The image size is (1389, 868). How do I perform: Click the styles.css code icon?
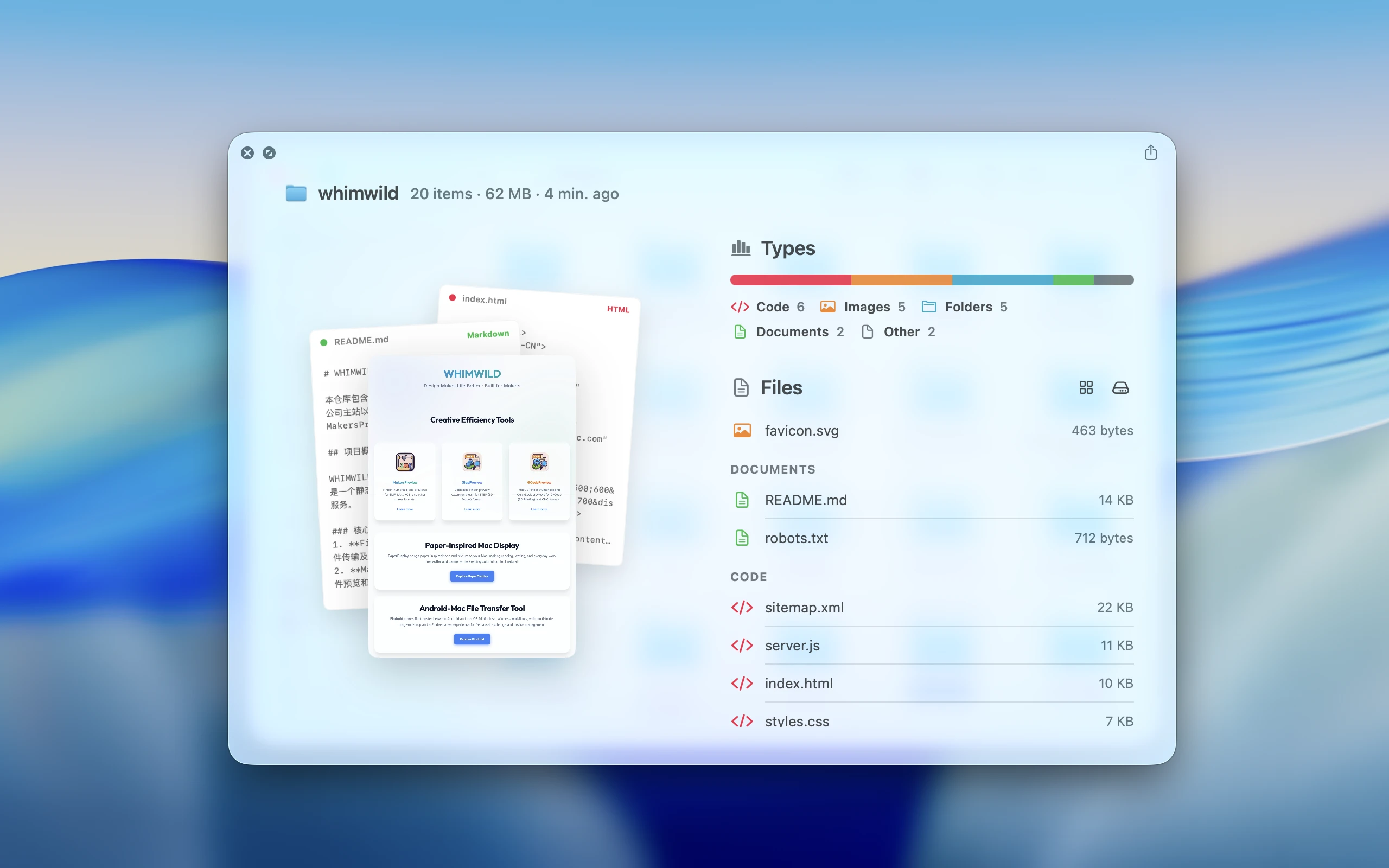click(742, 721)
